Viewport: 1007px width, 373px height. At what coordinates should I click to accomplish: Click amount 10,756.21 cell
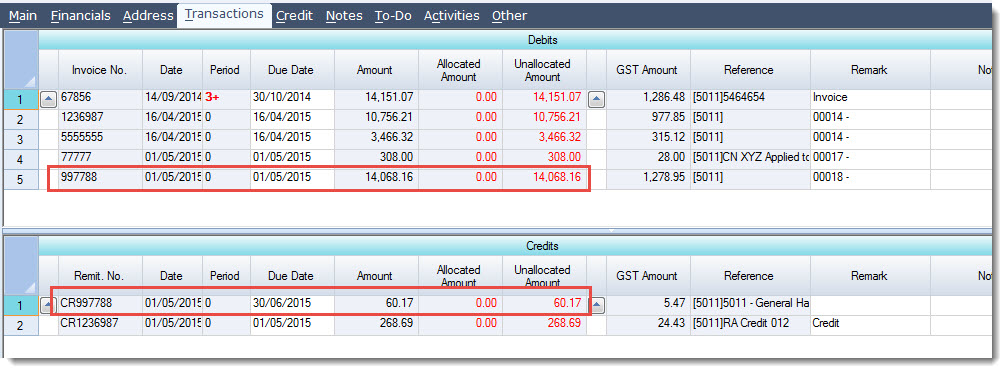point(376,118)
